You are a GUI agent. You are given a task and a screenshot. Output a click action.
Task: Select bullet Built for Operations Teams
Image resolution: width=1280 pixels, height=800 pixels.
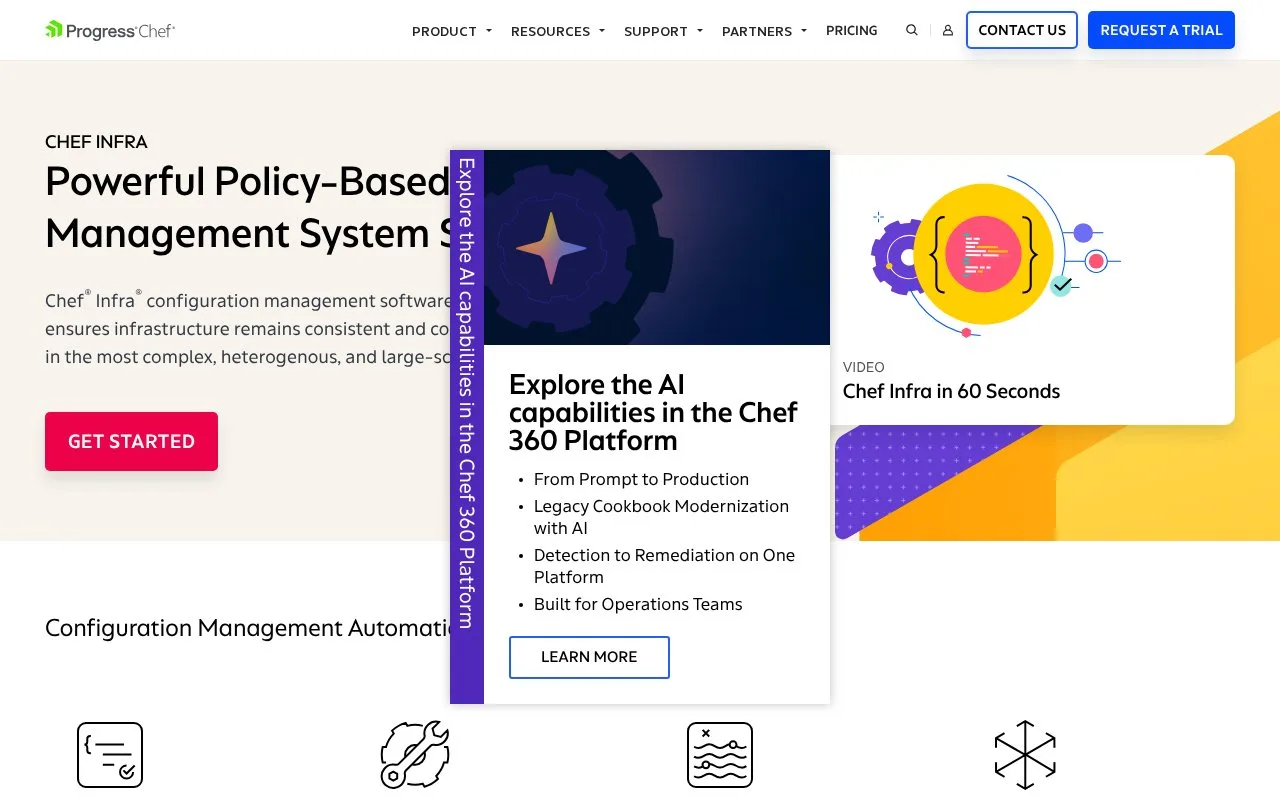click(x=638, y=604)
